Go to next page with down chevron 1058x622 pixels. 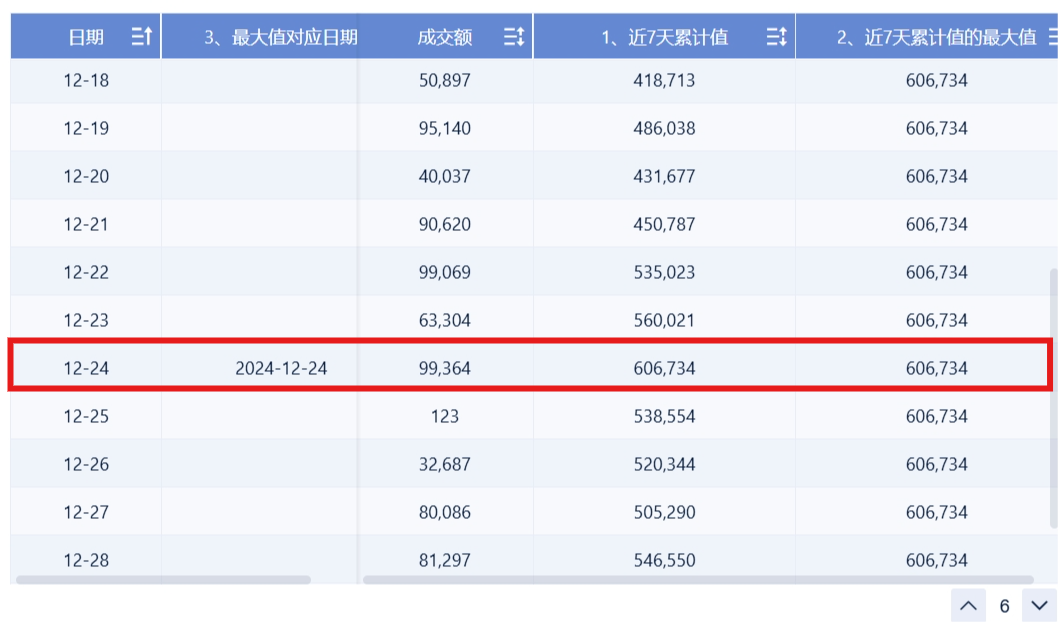[x=1039, y=605]
